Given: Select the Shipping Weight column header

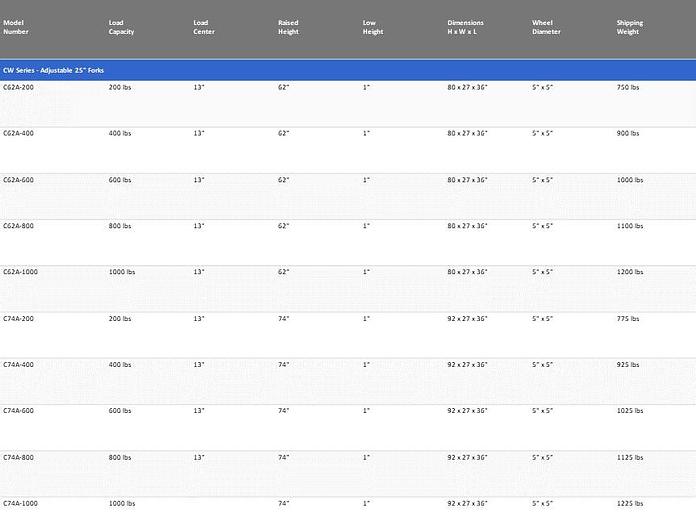Looking at the screenshot, I should (x=630, y=27).
